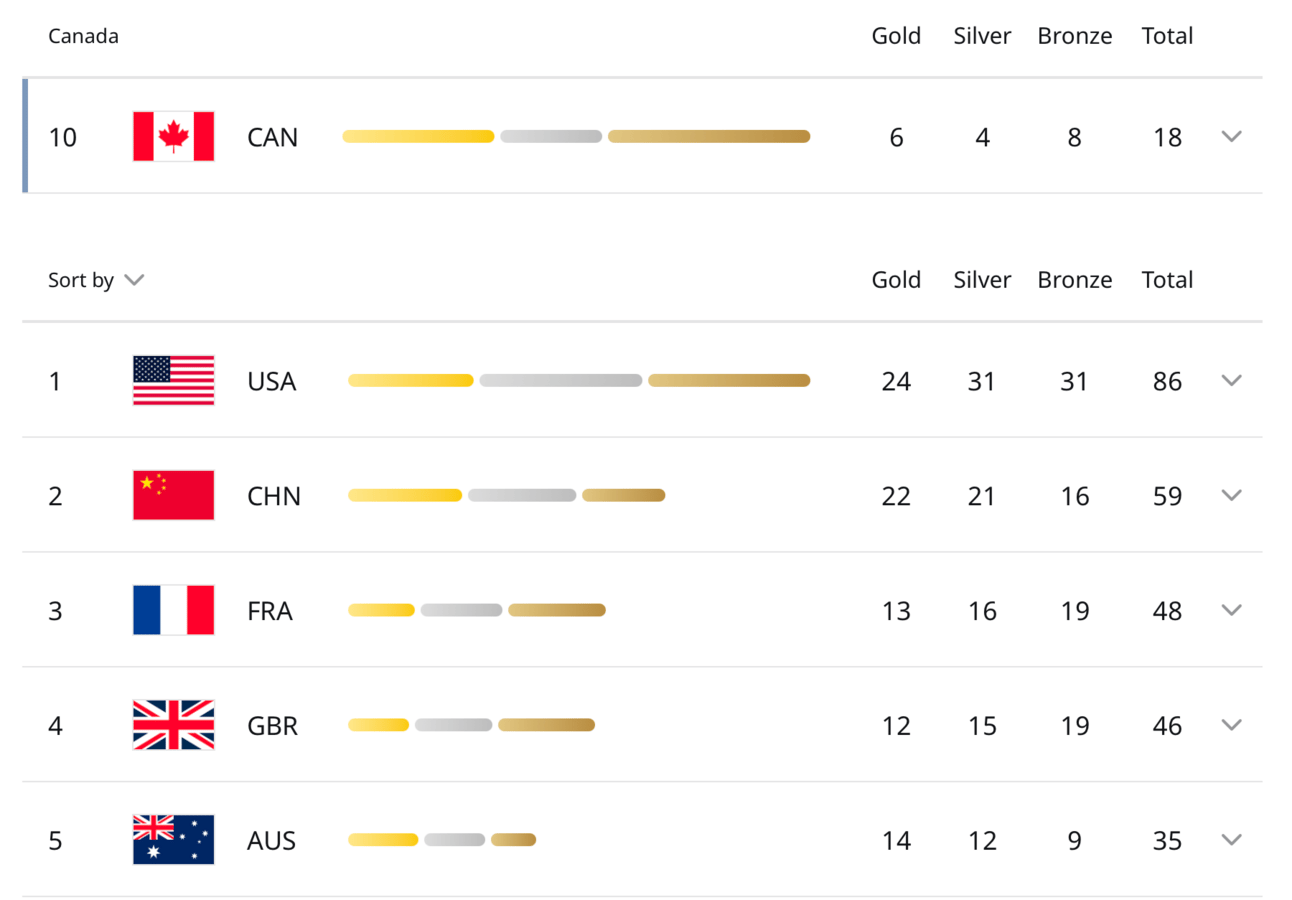Click the Great Britain flag icon
Viewport: 1292px width, 900px height.
pyautogui.click(x=173, y=725)
